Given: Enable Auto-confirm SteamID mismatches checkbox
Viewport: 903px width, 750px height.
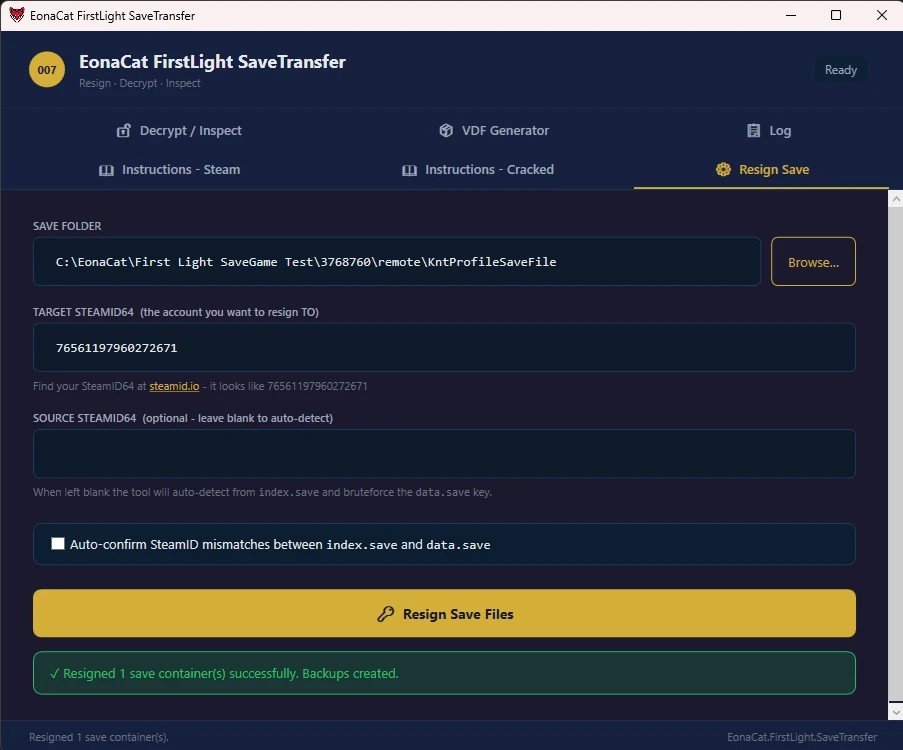Looking at the screenshot, I should [x=58, y=544].
